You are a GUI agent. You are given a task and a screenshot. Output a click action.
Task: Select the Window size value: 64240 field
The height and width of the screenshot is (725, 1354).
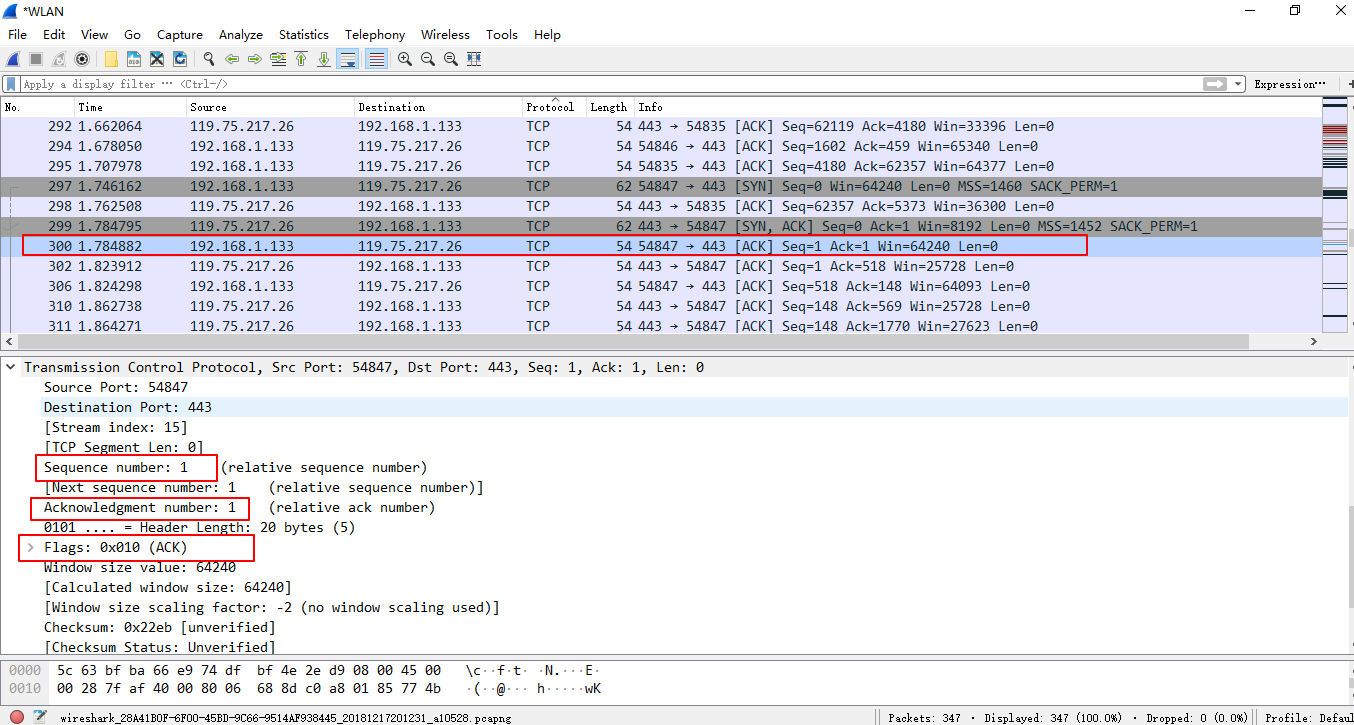click(x=140, y=567)
